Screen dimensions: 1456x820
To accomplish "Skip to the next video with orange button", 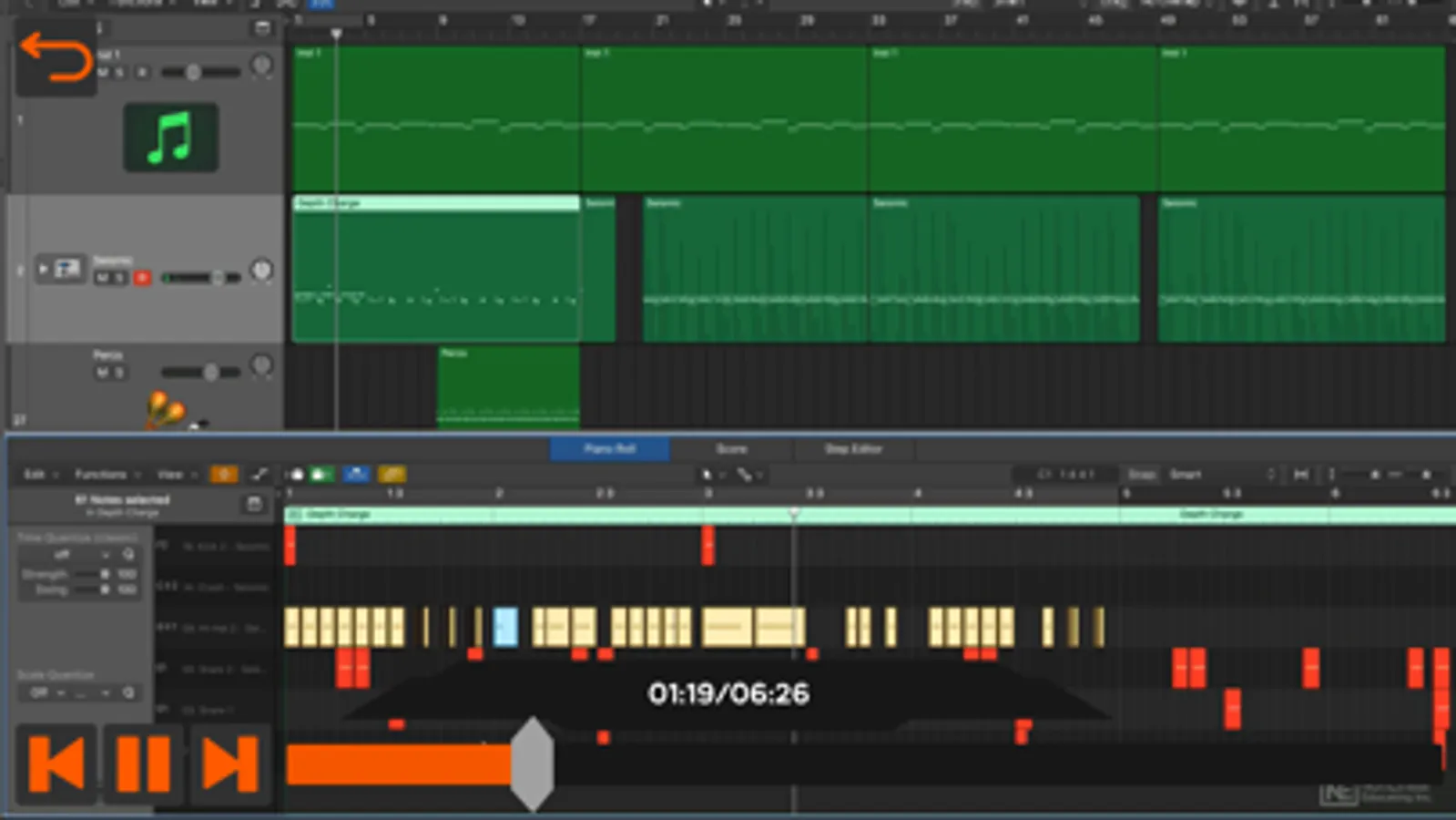I will (x=230, y=764).
